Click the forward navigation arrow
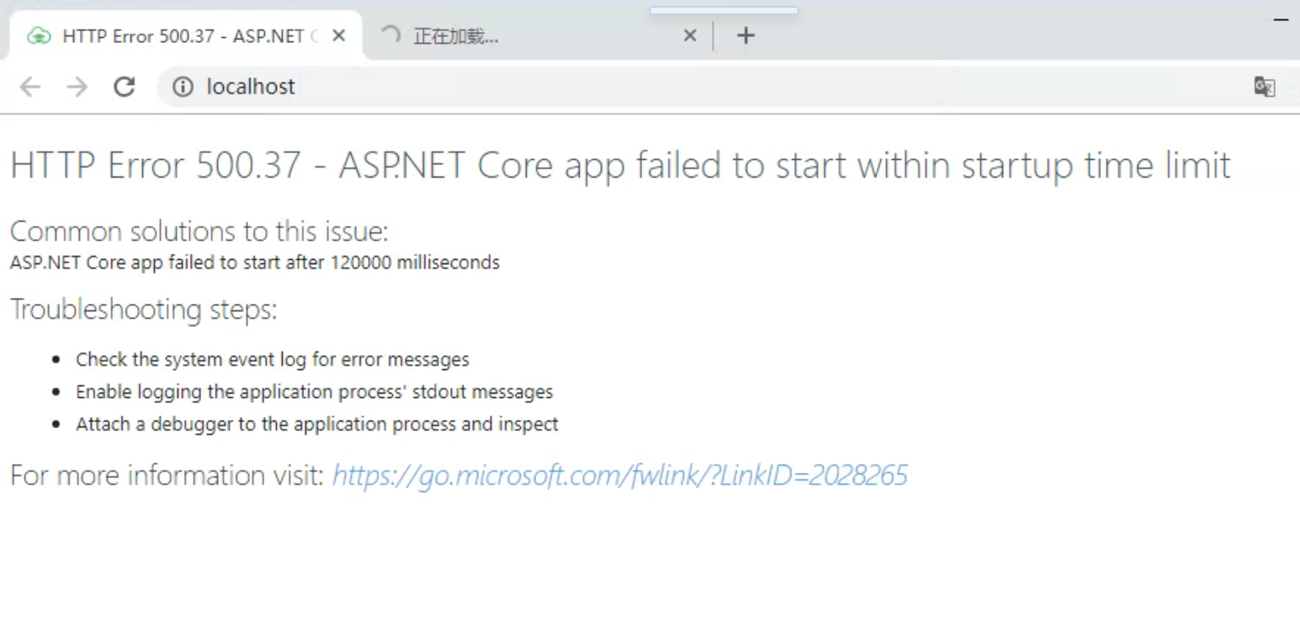 [77, 87]
